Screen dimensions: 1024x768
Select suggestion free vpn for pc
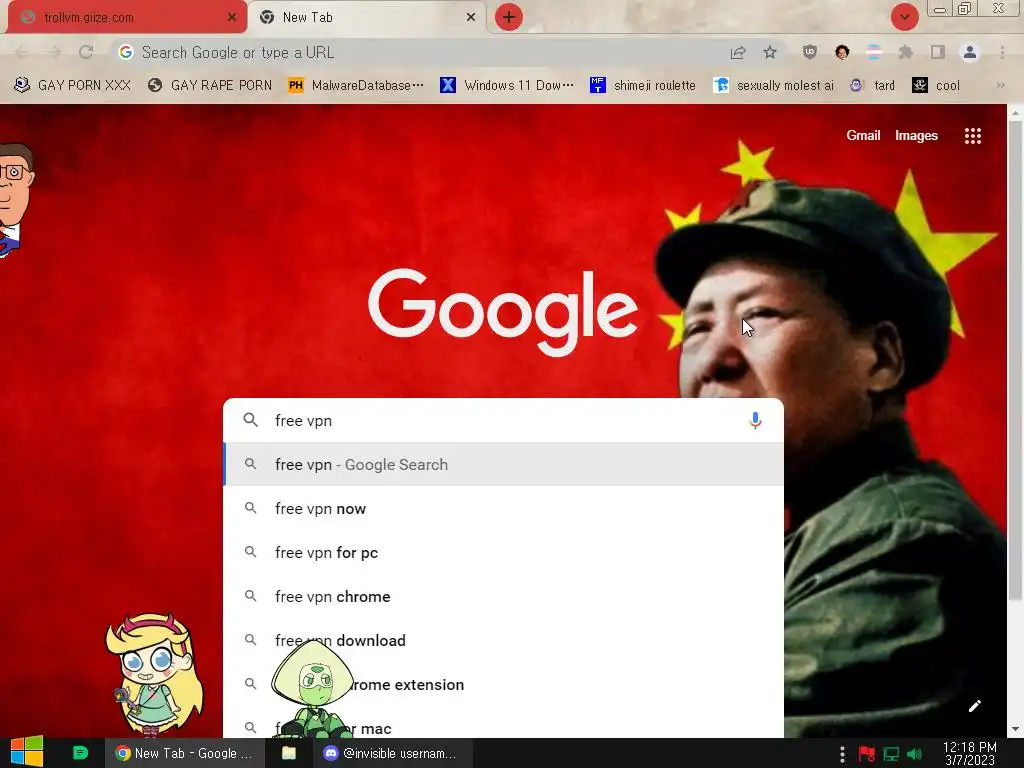[503, 552]
